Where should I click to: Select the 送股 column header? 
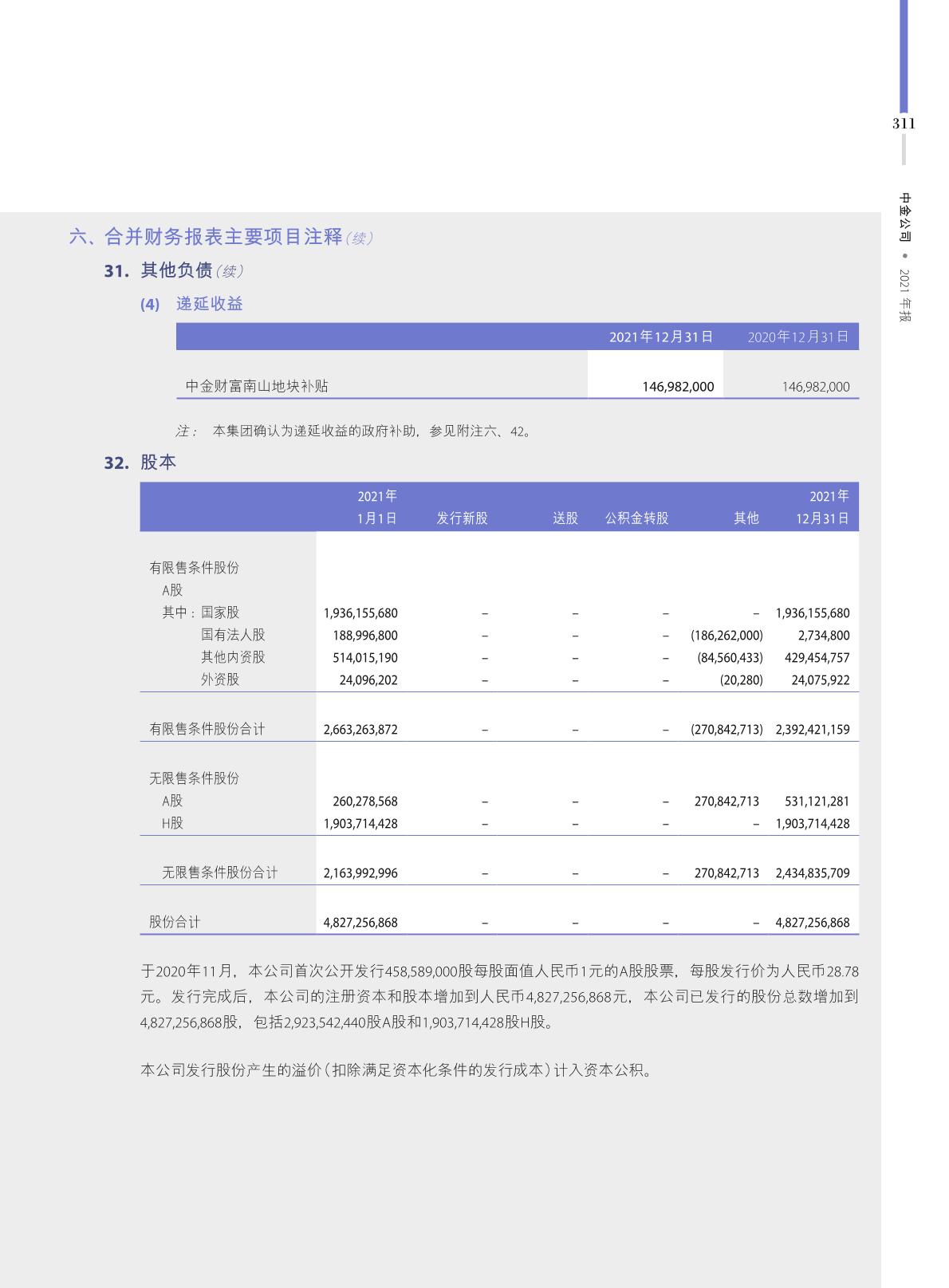565,518
